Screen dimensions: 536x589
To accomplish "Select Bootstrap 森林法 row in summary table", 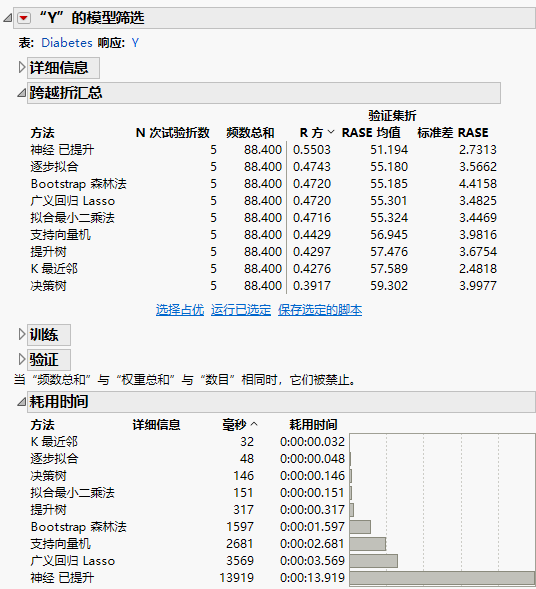I will 263,184.
